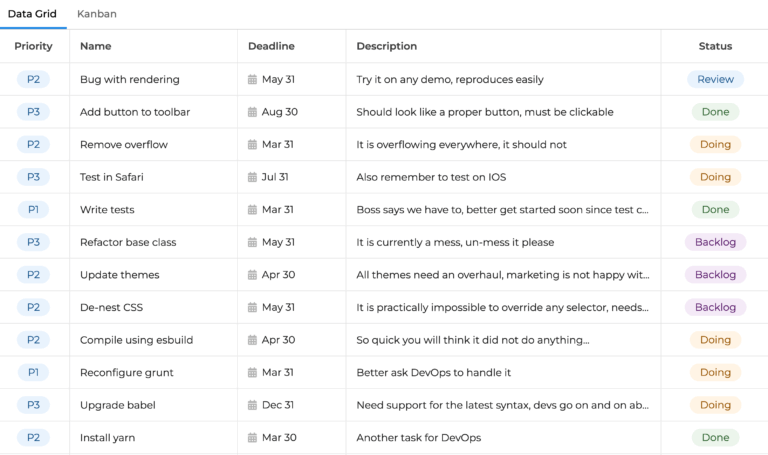Viewport: 768px width, 455px height.
Task: Click the Status column header
Action: point(715,46)
